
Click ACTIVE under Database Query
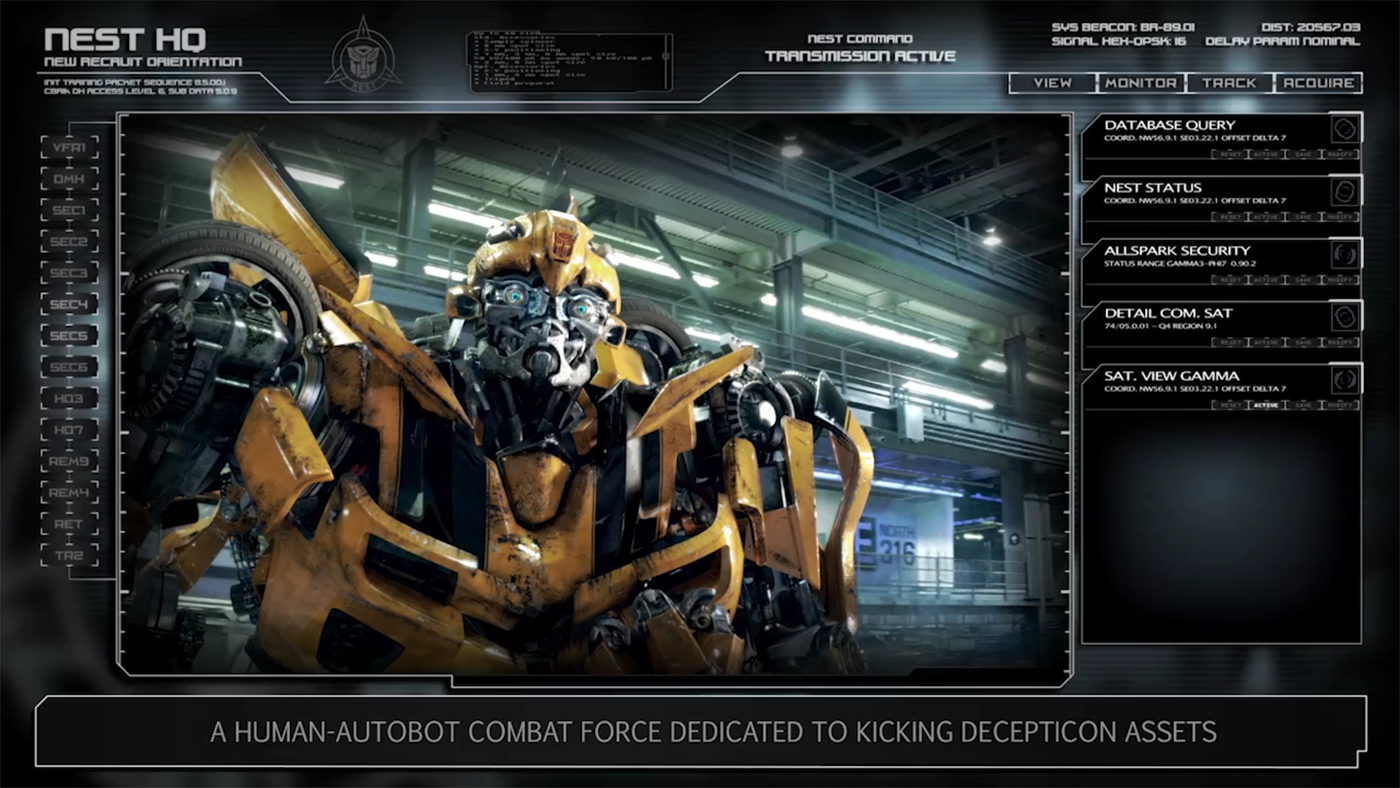pos(1266,154)
